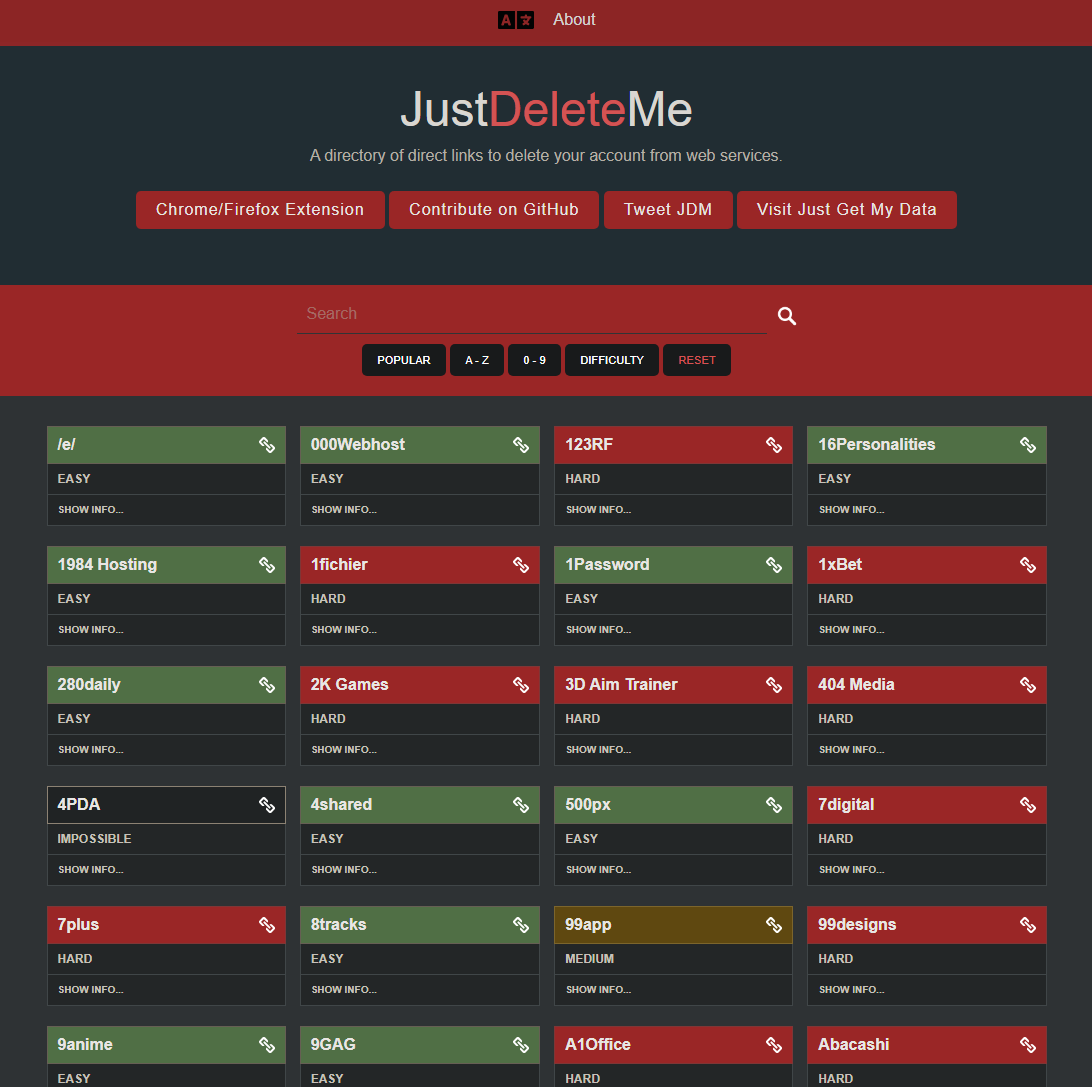The height and width of the screenshot is (1087, 1092).
Task: Open the About page
Action: point(574,19)
